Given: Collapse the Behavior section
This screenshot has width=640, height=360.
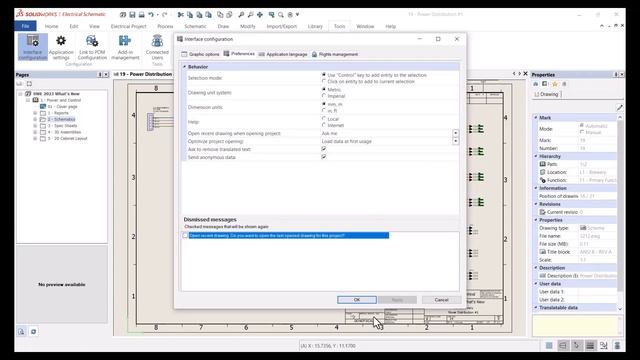Looking at the screenshot, I should [184, 67].
